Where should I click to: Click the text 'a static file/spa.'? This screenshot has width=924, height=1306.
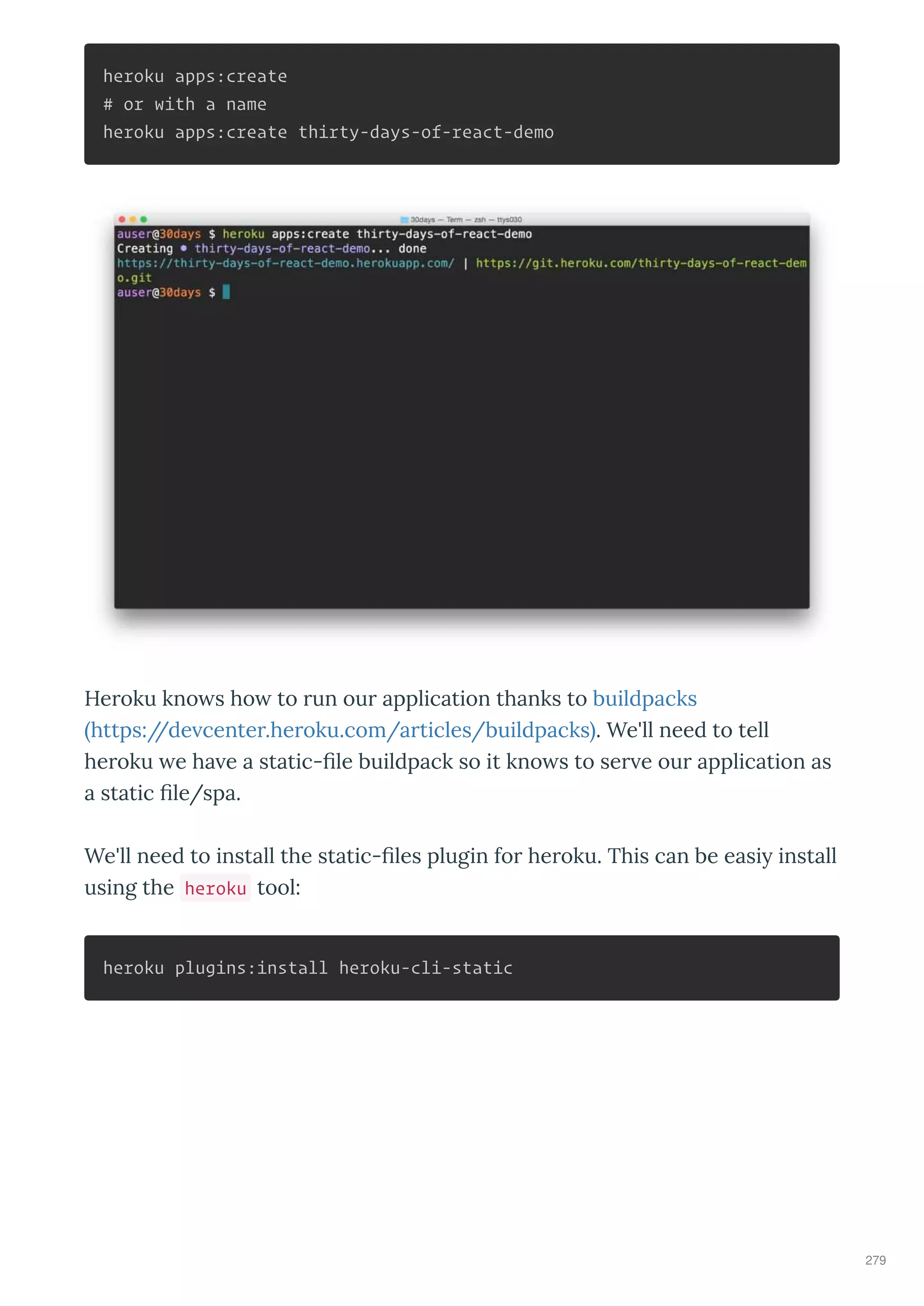(x=163, y=793)
